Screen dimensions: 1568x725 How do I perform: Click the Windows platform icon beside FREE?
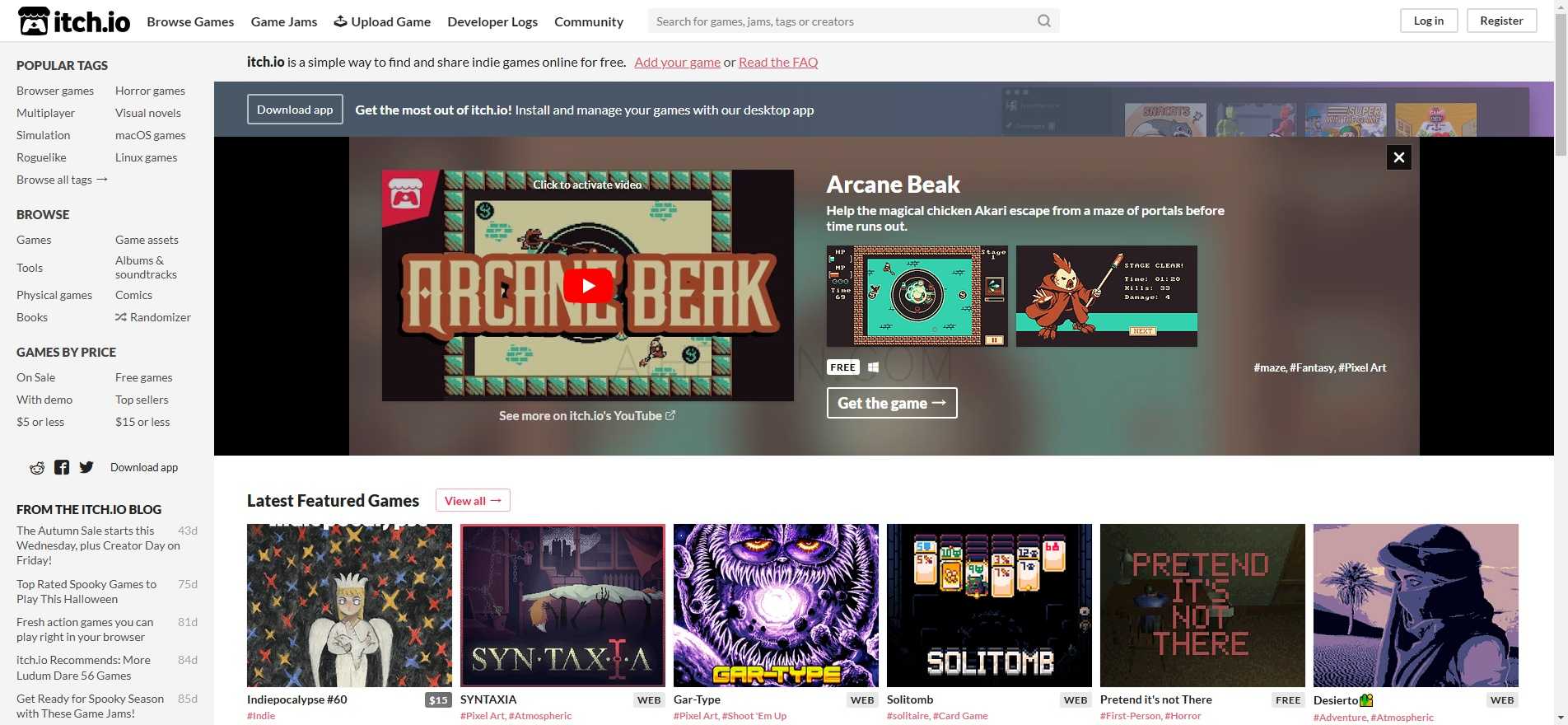[873, 367]
